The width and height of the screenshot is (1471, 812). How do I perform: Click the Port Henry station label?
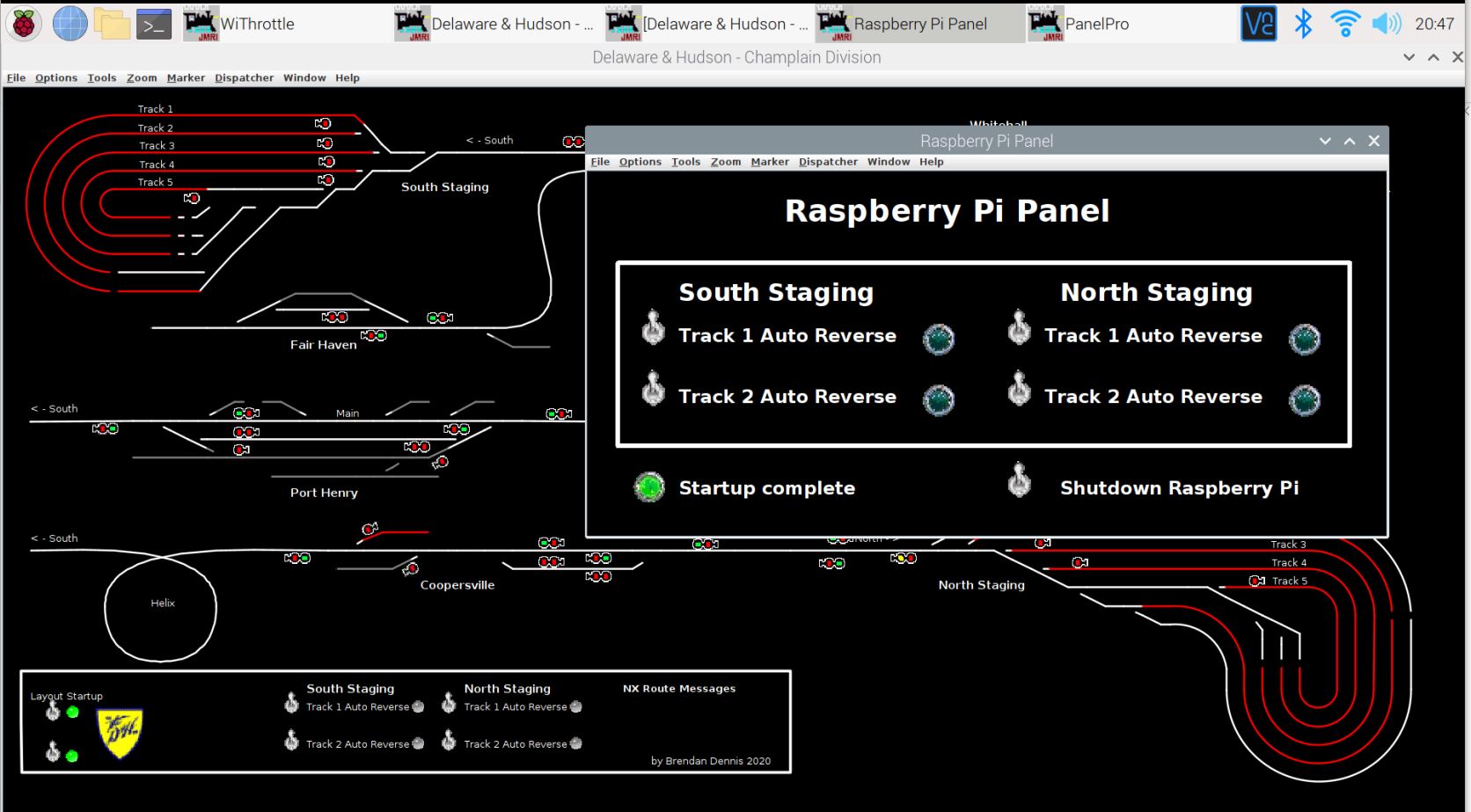pyautogui.click(x=324, y=493)
